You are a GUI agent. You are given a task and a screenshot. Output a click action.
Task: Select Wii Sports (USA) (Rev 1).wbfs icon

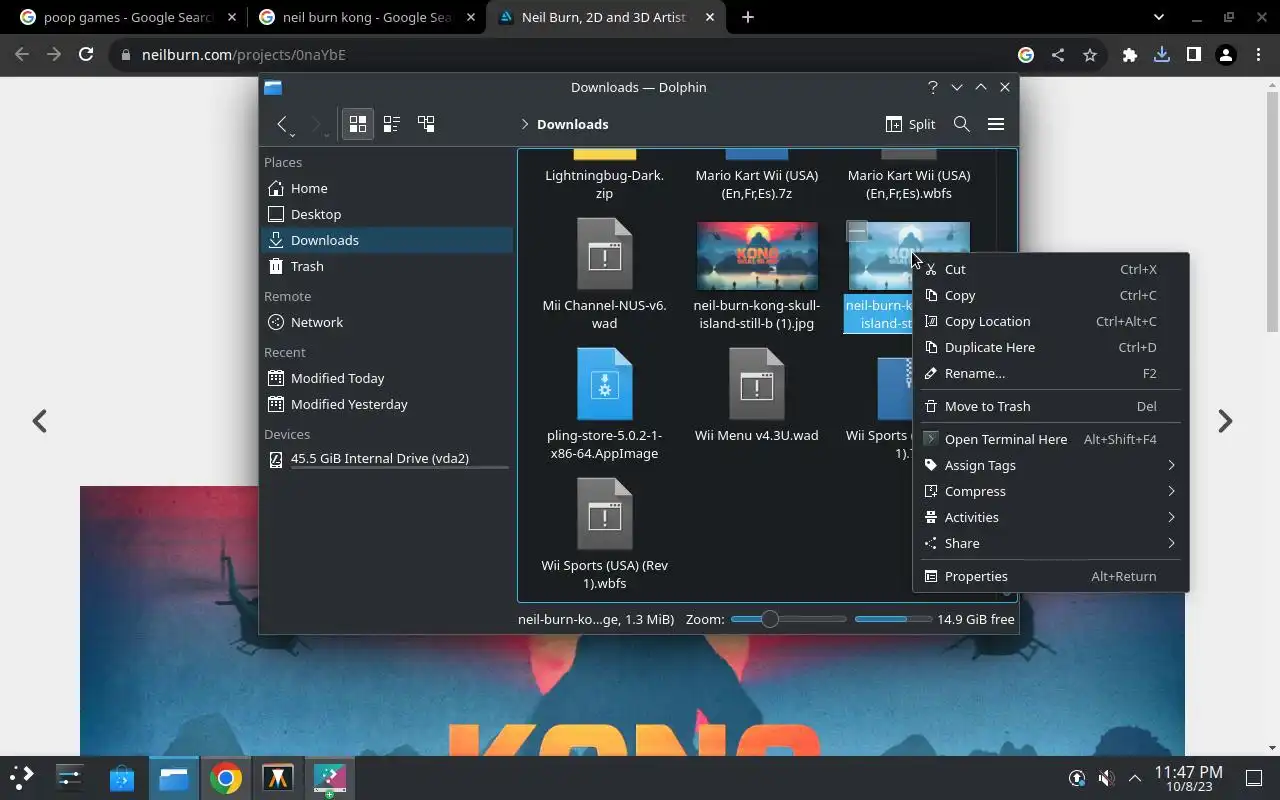(605, 514)
